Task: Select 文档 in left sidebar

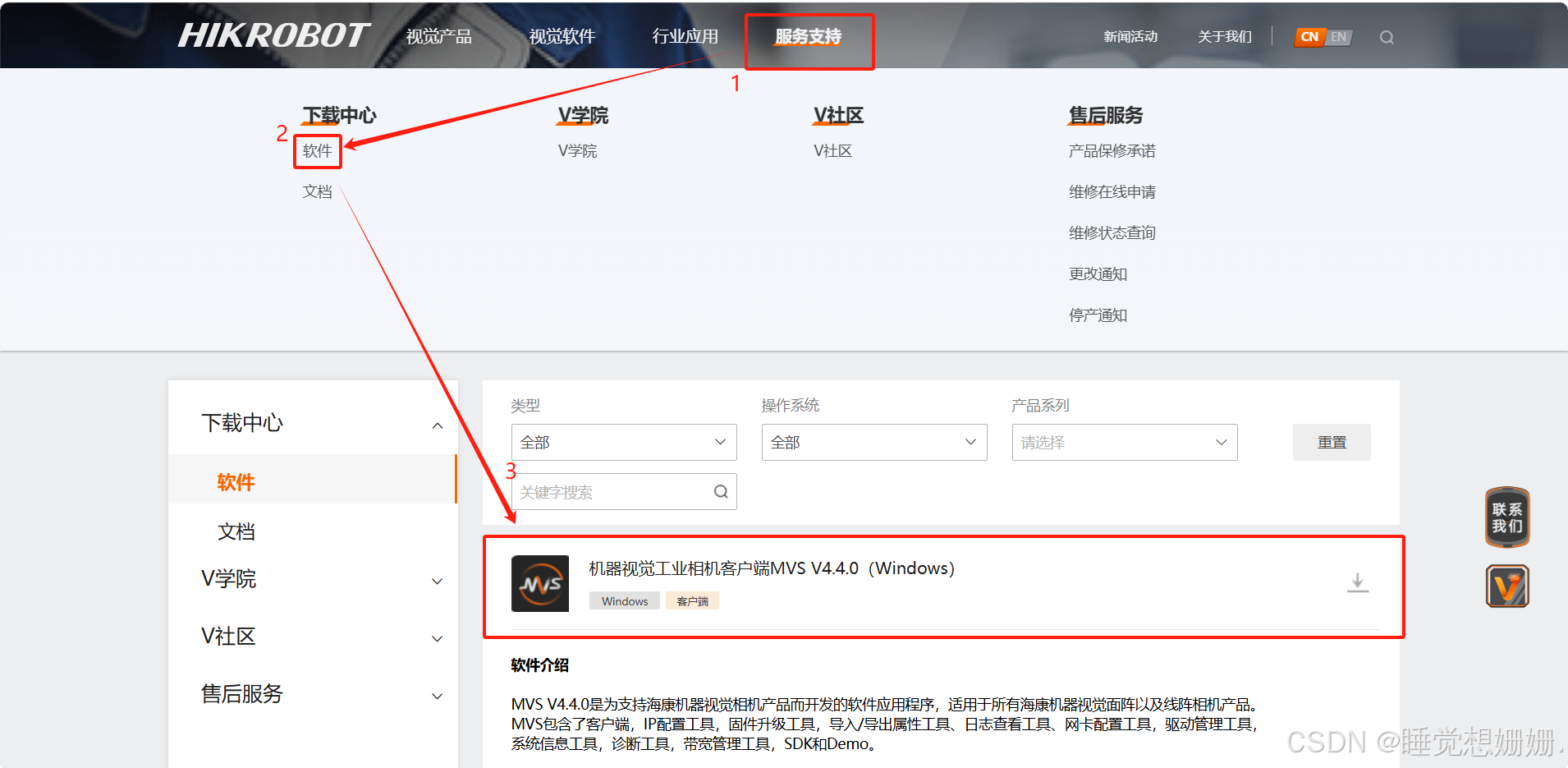Action: (x=236, y=531)
